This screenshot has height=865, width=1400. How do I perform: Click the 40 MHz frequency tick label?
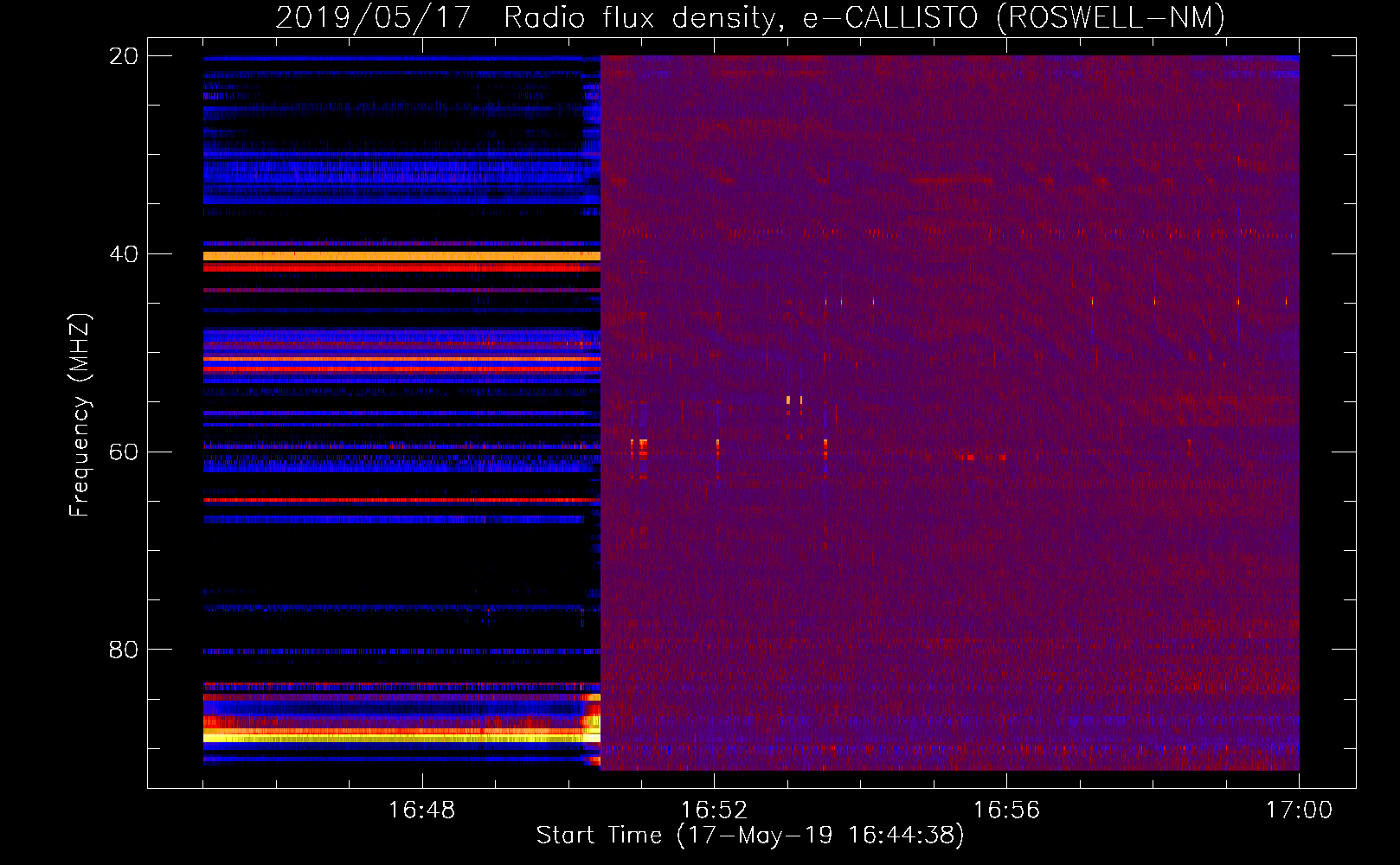click(x=124, y=254)
